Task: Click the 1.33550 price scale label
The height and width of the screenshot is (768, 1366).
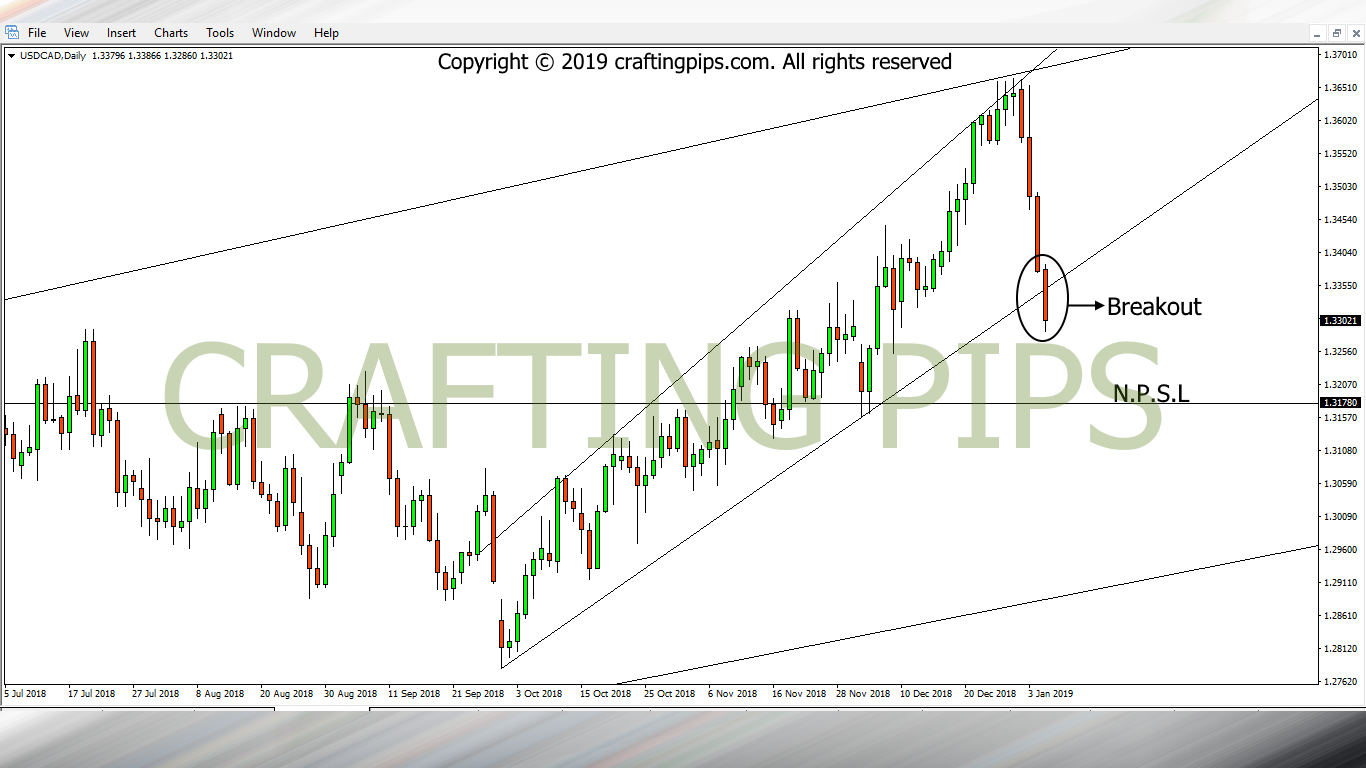Action: [x=1338, y=286]
